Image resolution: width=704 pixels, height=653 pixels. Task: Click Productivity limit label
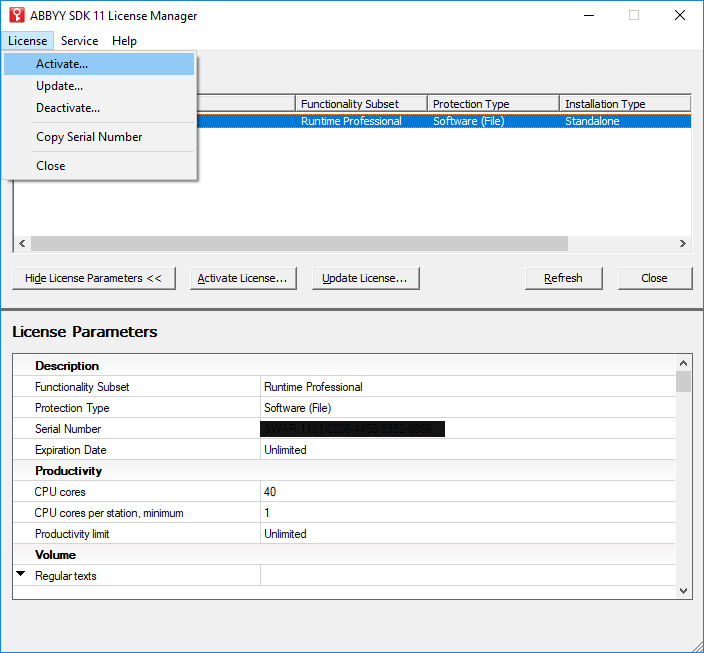pos(72,534)
